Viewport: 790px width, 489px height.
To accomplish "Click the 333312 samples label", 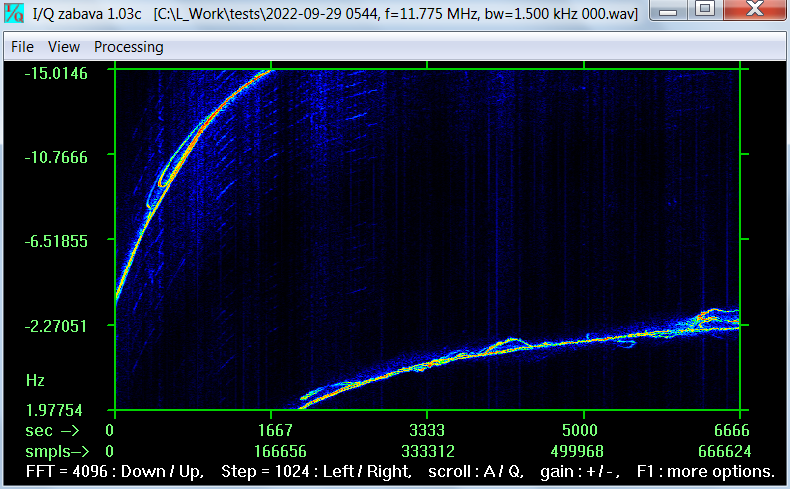I will [428, 451].
